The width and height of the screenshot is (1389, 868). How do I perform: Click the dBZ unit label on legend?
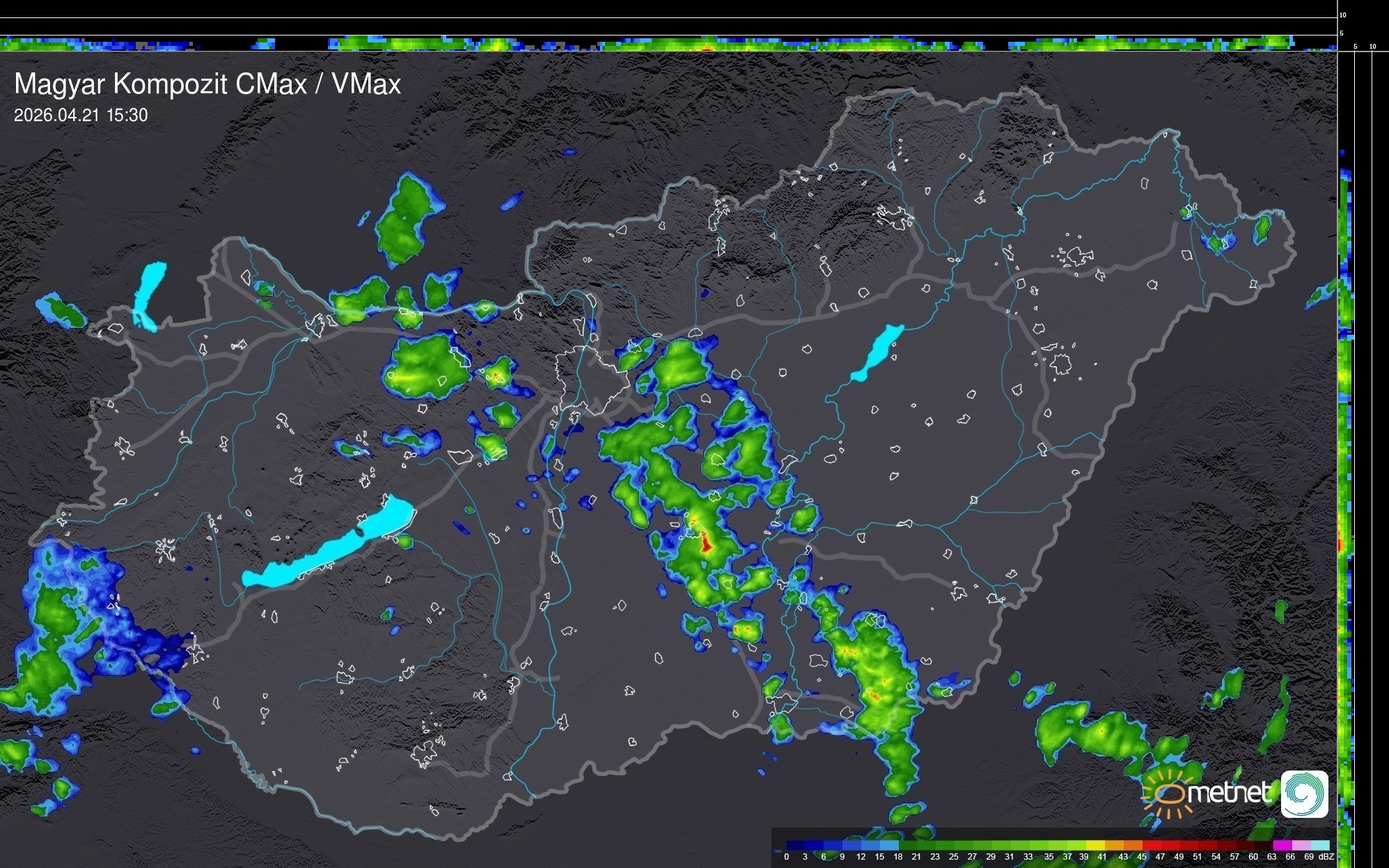pyautogui.click(x=1326, y=857)
